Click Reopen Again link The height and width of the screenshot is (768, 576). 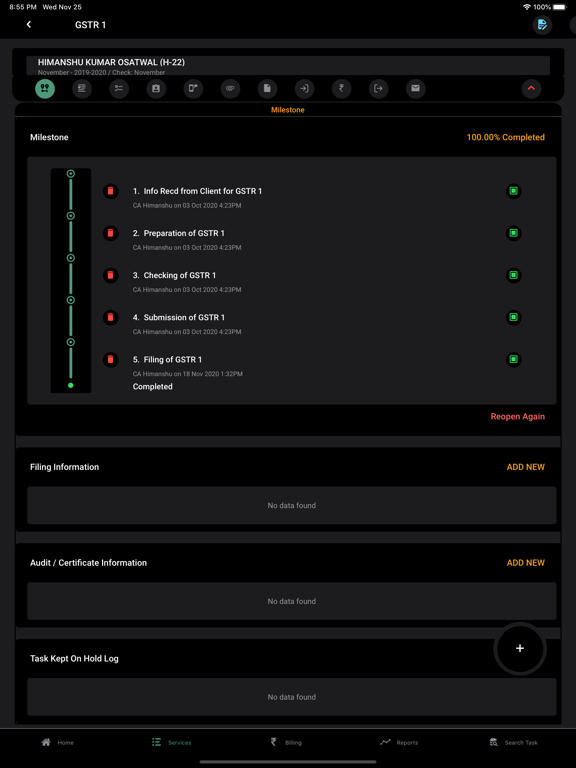[518, 416]
